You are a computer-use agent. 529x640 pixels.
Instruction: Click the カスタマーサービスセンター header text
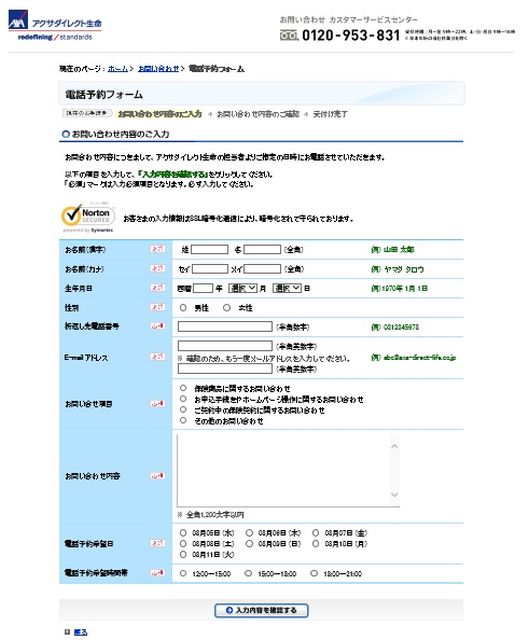coord(373,20)
